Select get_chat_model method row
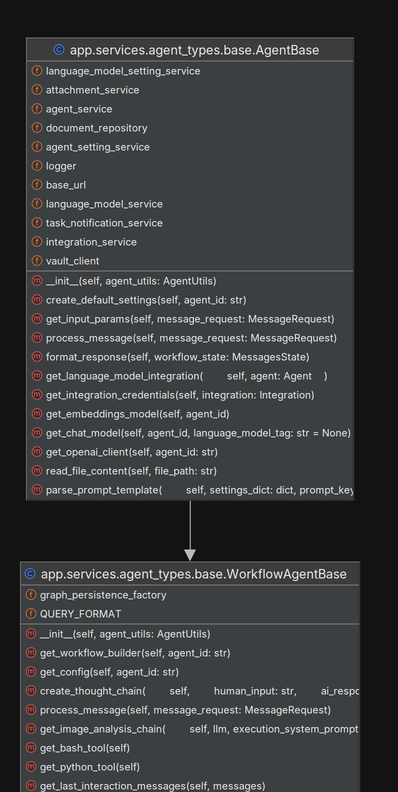The width and height of the screenshot is (398, 792). point(190,433)
